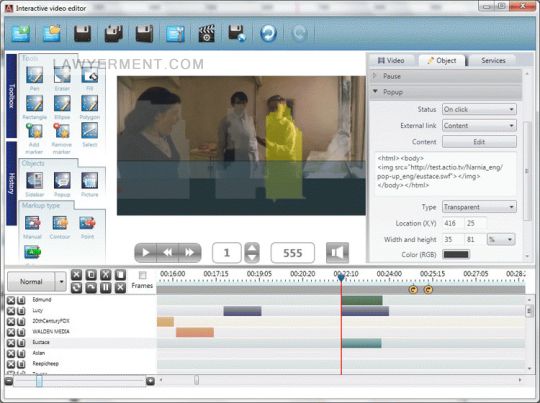540x403 pixels.
Task: Select the green Edmund clip on the timeline
Action: pos(362,300)
